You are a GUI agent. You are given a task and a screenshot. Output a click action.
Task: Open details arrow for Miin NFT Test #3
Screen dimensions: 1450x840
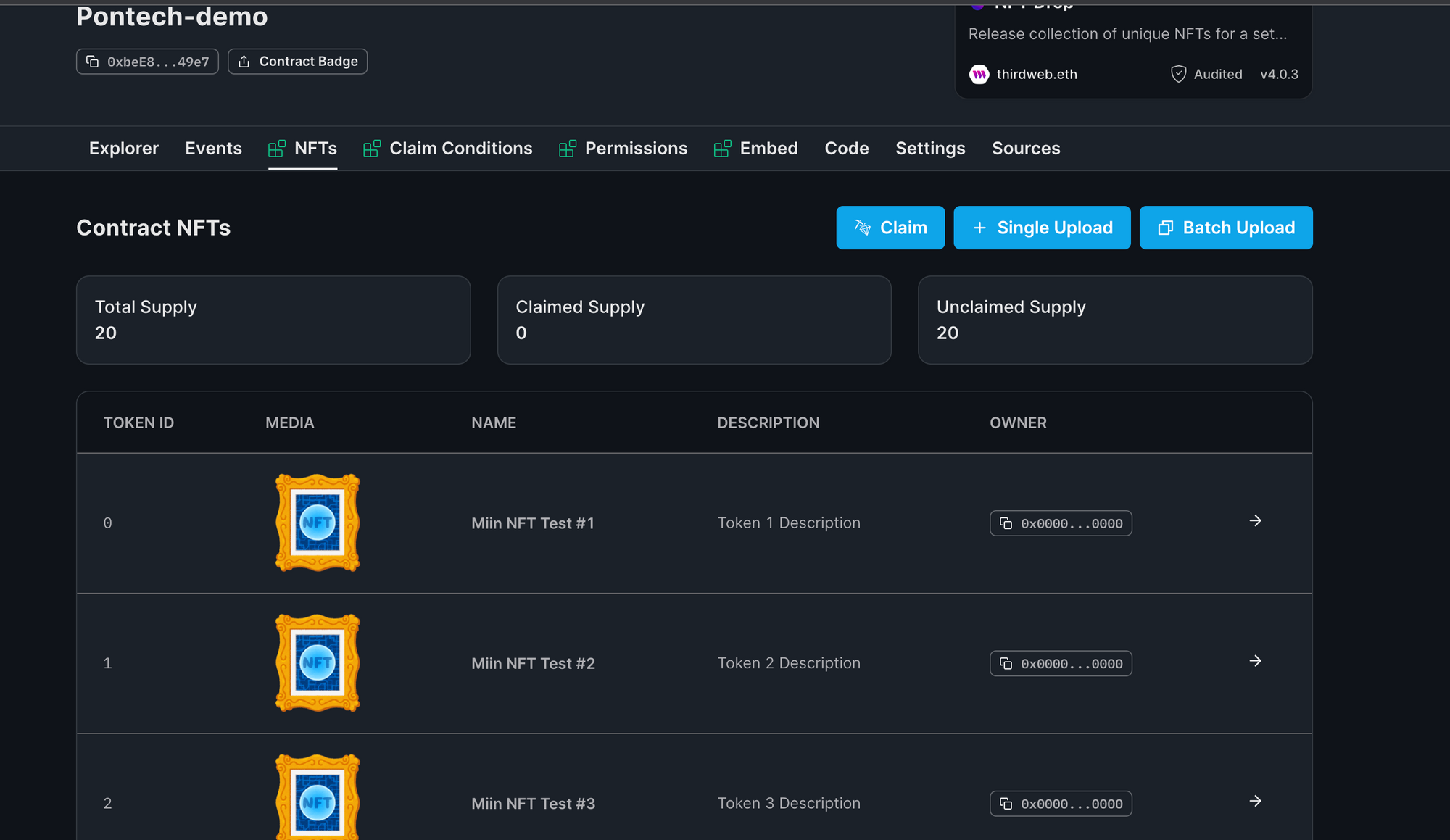tap(1256, 801)
